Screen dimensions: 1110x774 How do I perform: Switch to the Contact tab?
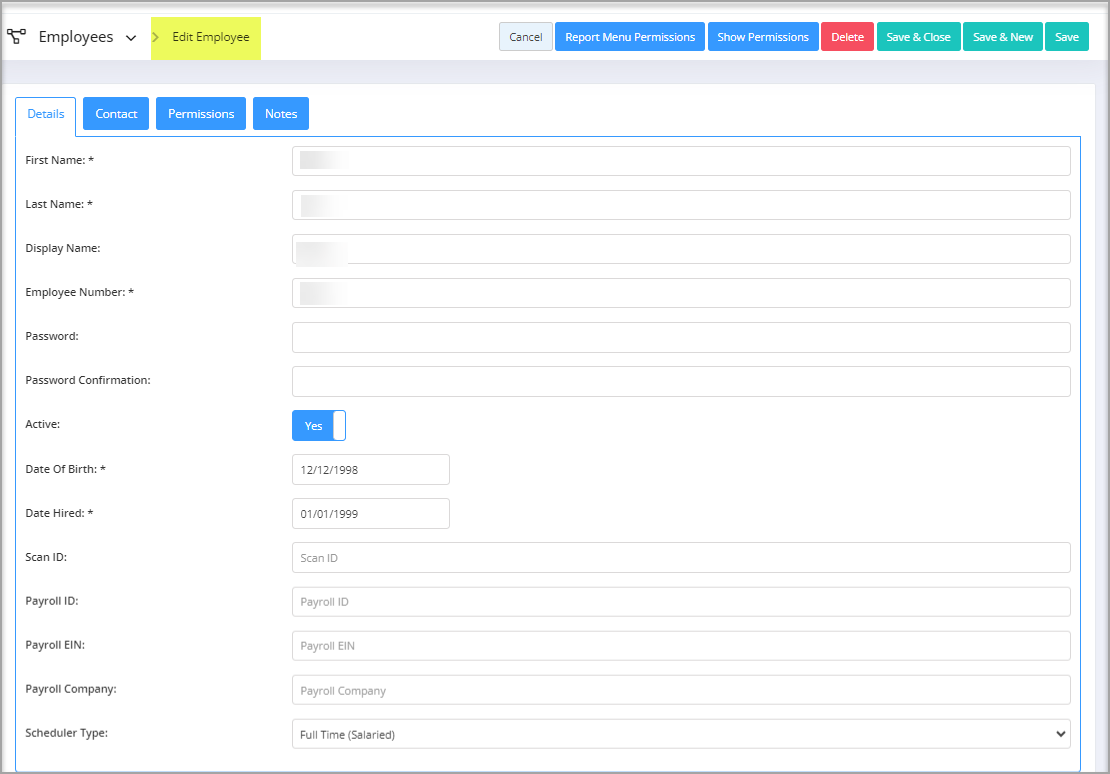(x=116, y=113)
